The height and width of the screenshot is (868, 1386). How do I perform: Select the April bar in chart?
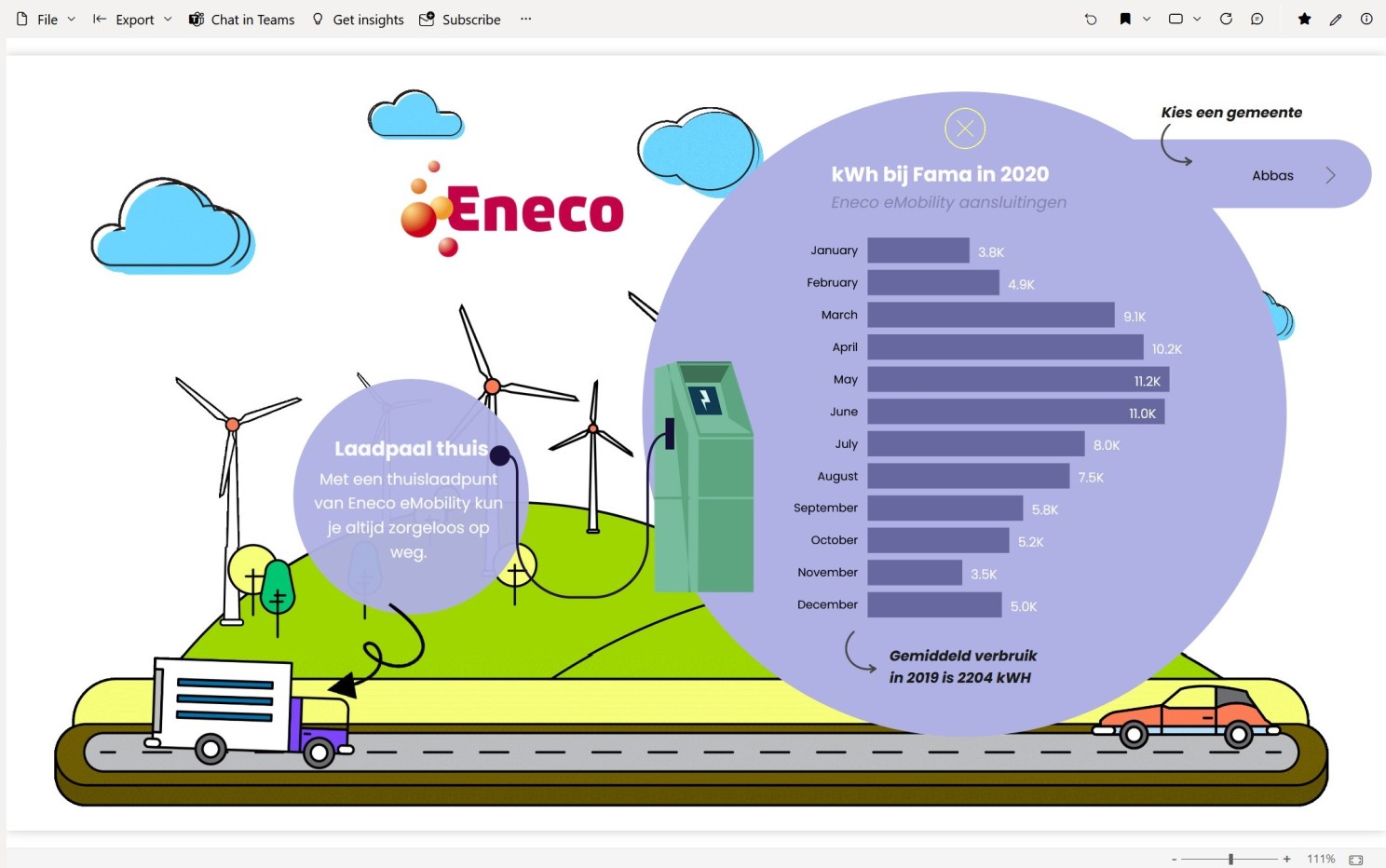point(1006,347)
